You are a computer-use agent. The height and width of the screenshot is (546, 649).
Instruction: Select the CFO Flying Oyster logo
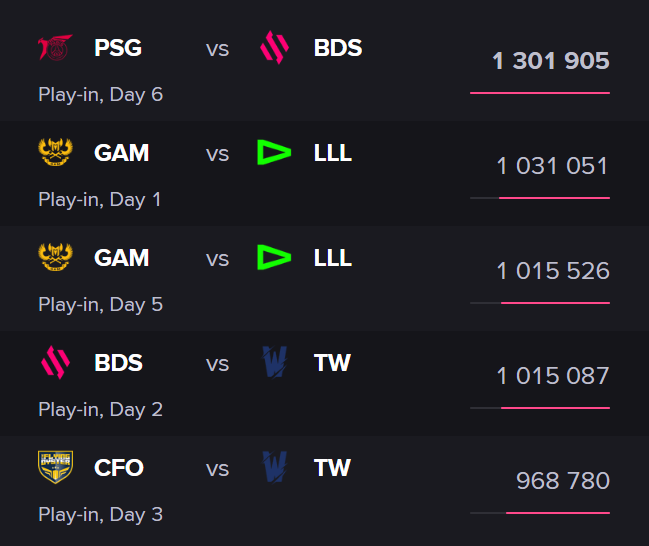coord(55,467)
